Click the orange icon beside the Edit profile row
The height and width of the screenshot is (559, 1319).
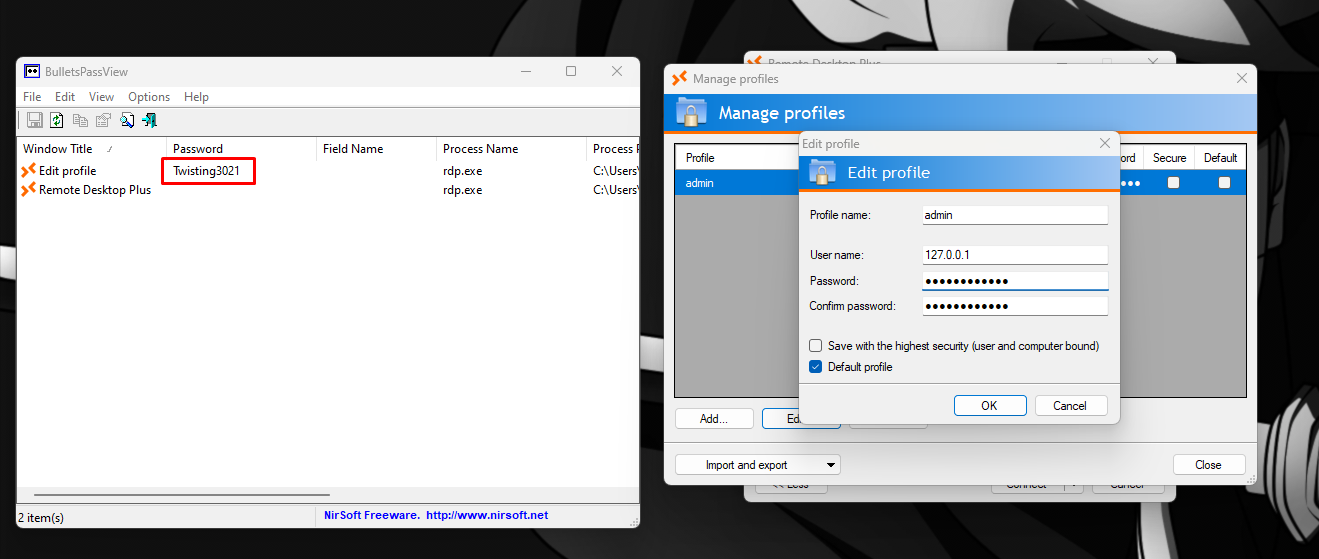[x=28, y=171]
